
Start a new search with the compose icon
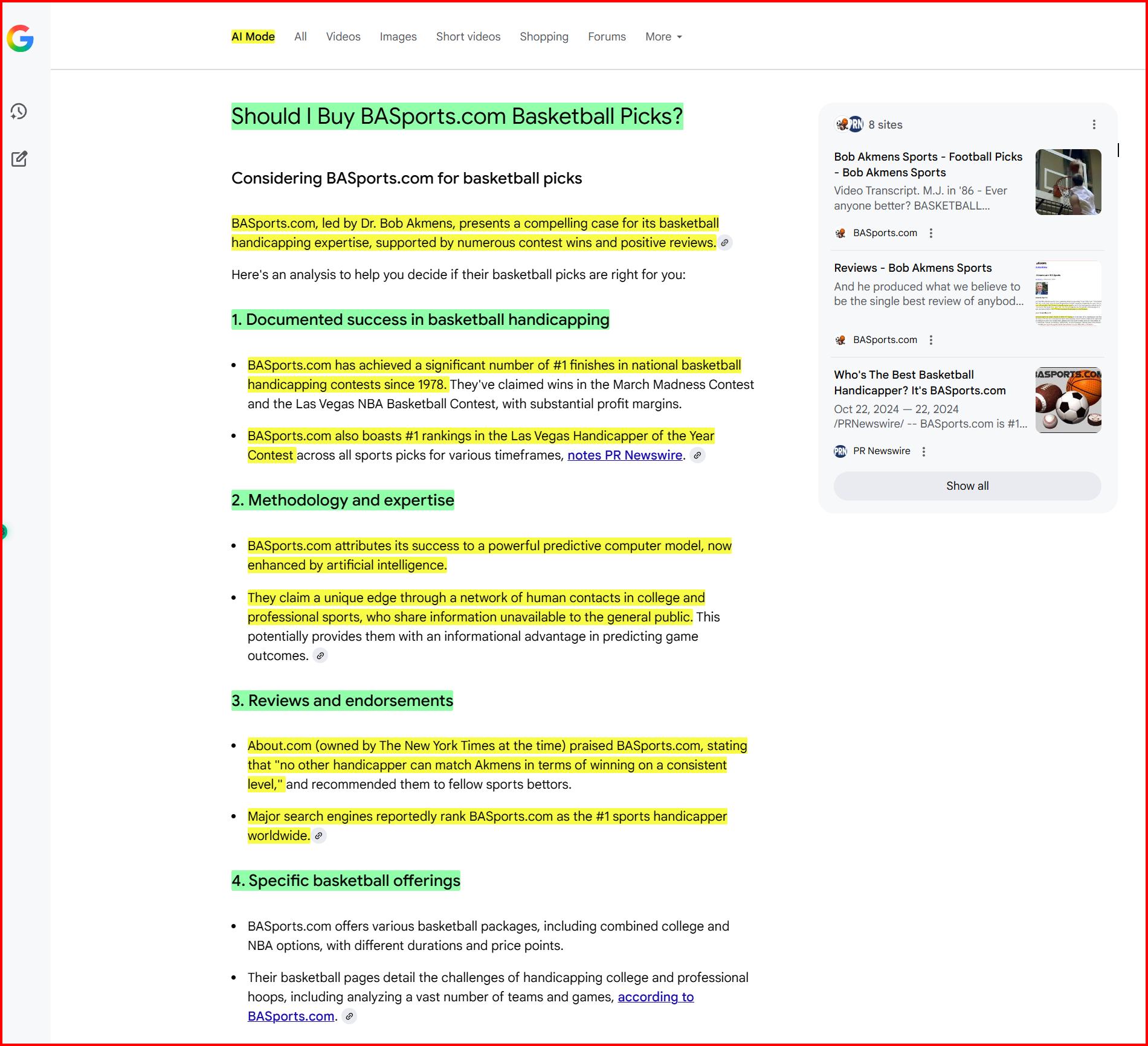pyautogui.click(x=19, y=159)
